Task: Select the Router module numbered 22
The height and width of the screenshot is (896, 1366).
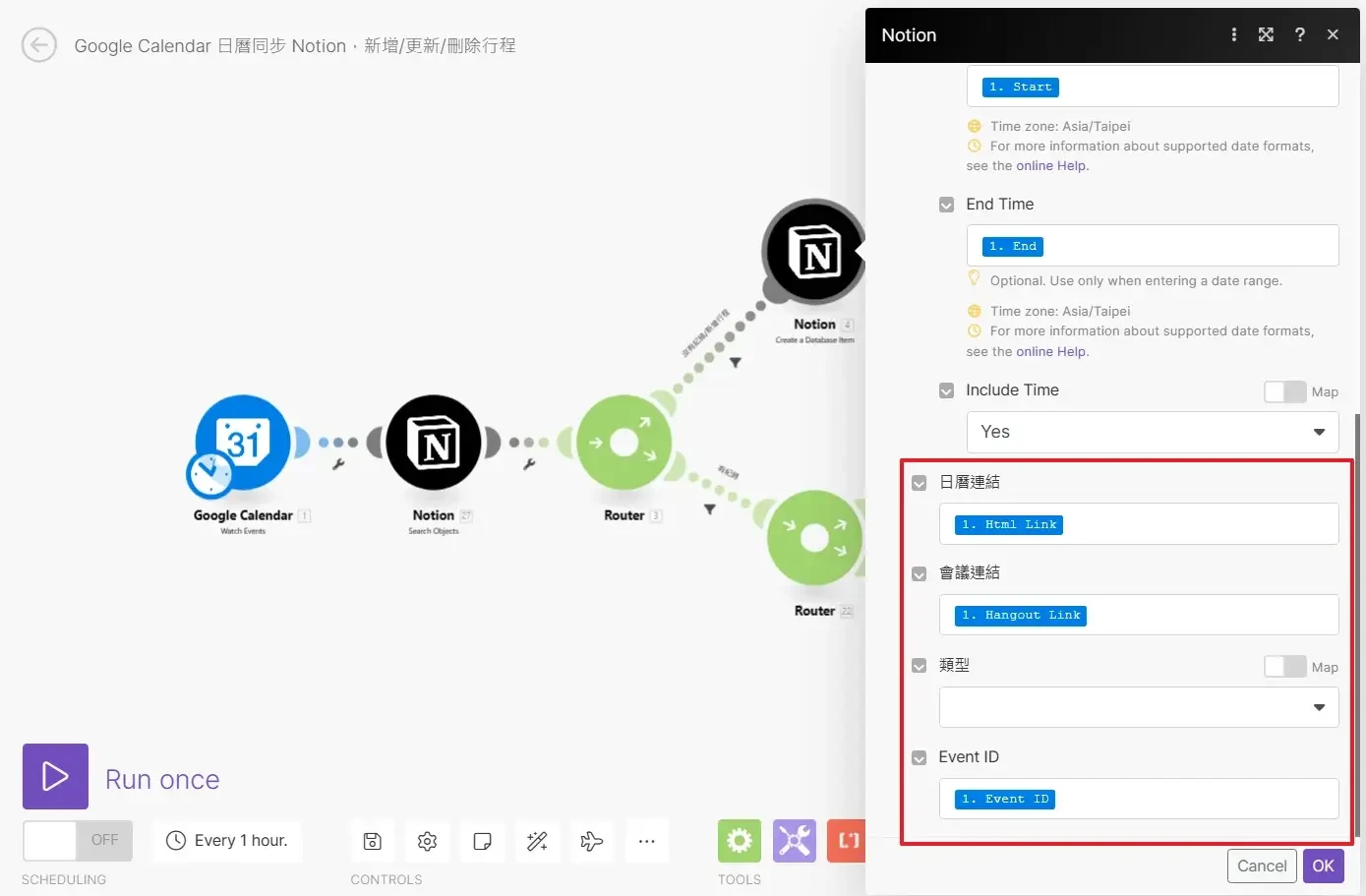Action: pyautogui.click(x=814, y=538)
